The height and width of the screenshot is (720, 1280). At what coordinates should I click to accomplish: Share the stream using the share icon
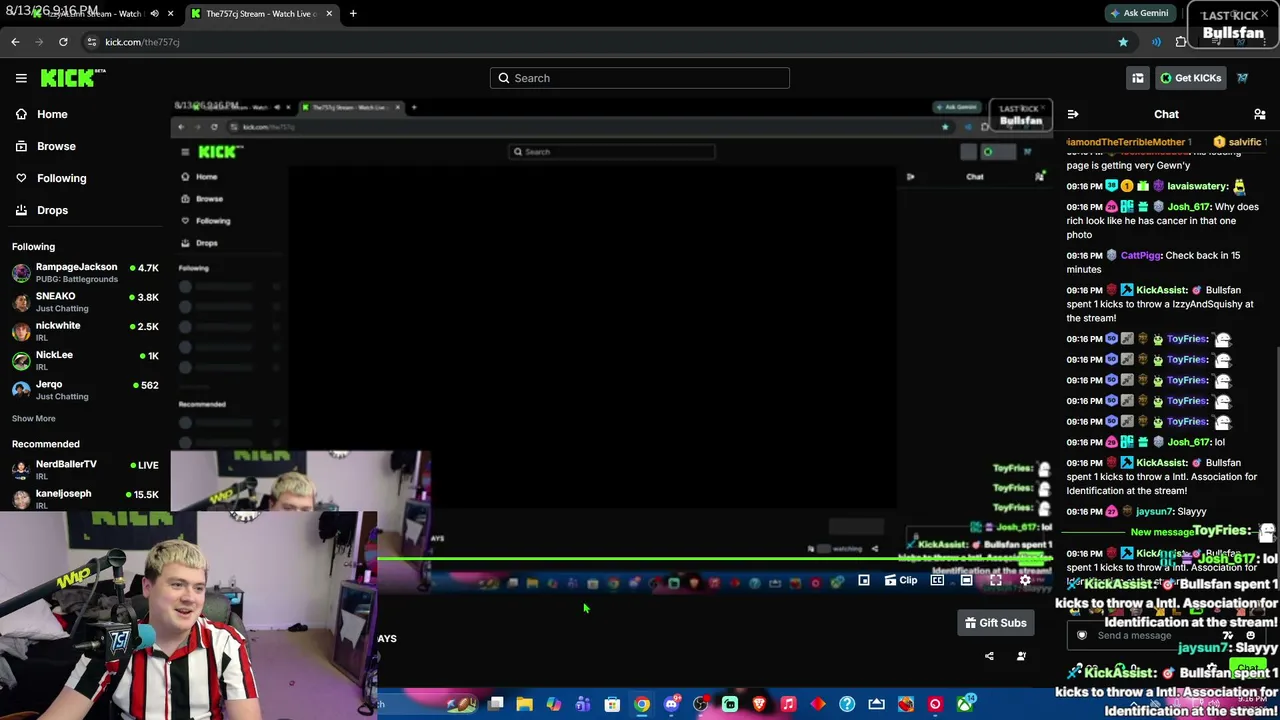tap(989, 656)
